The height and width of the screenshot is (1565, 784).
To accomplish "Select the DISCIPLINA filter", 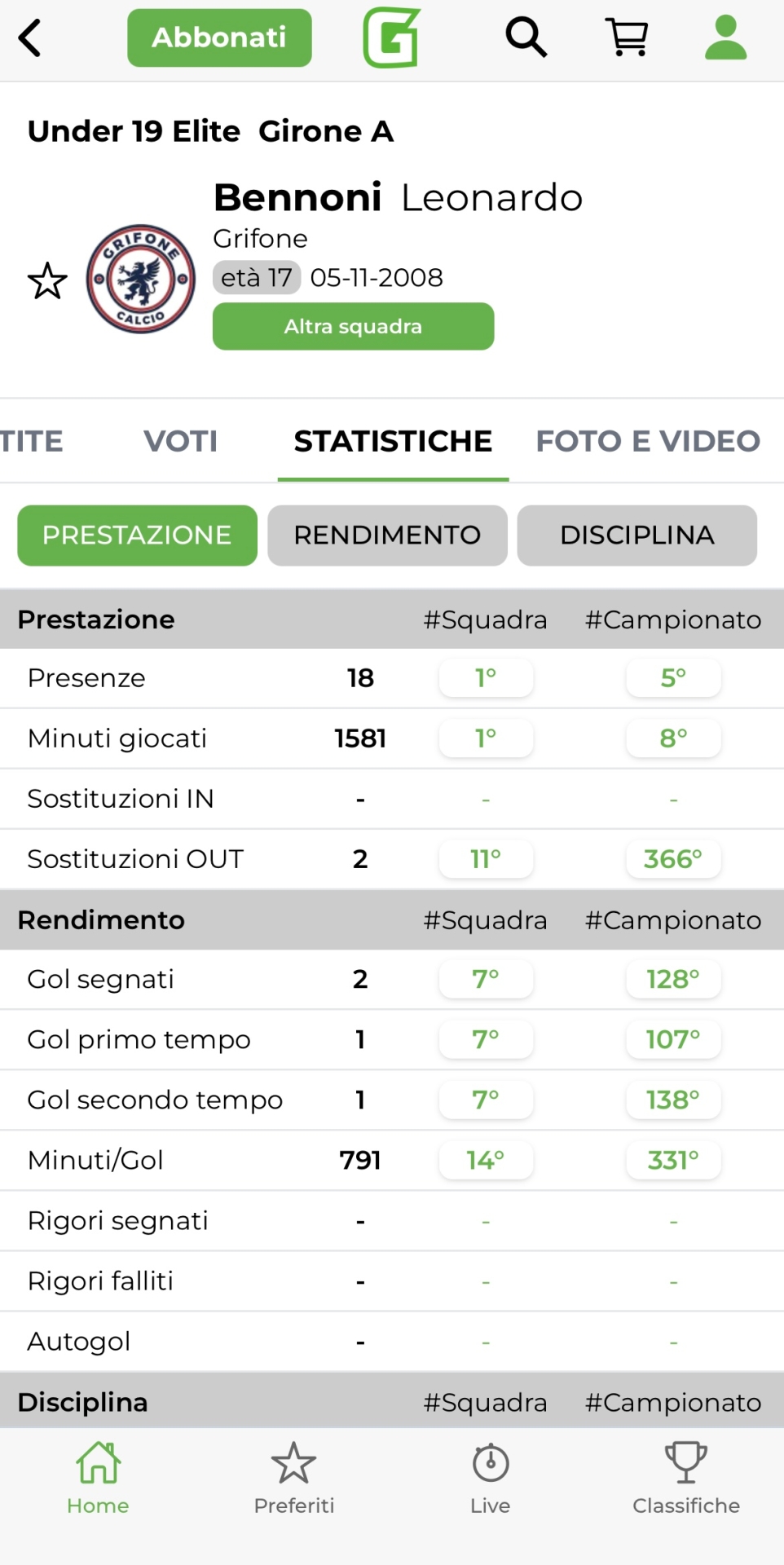I will click(x=636, y=536).
